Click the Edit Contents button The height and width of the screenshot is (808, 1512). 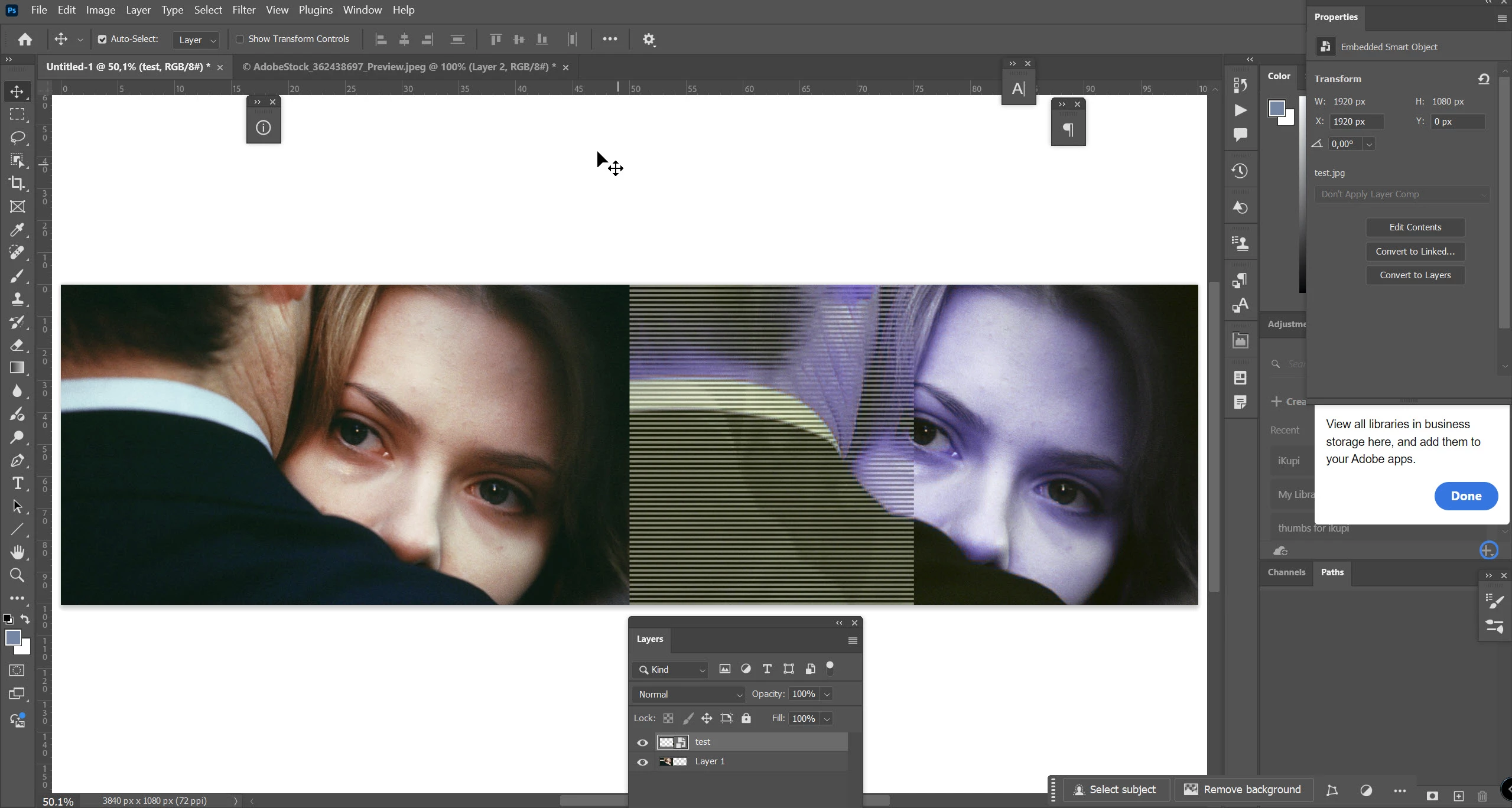(x=1415, y=227)
